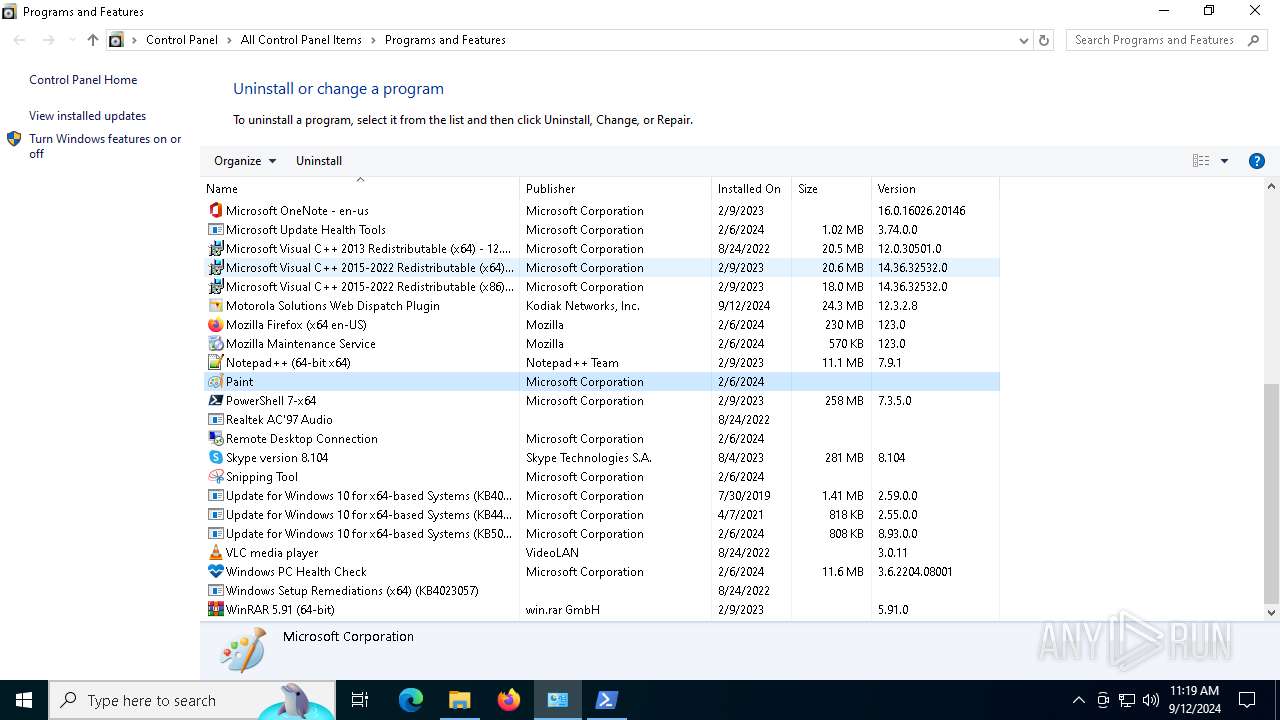The image size is (1280, 720).
Task: Click the scroll-up arrow of the program list
Action: click(1271, 187)
